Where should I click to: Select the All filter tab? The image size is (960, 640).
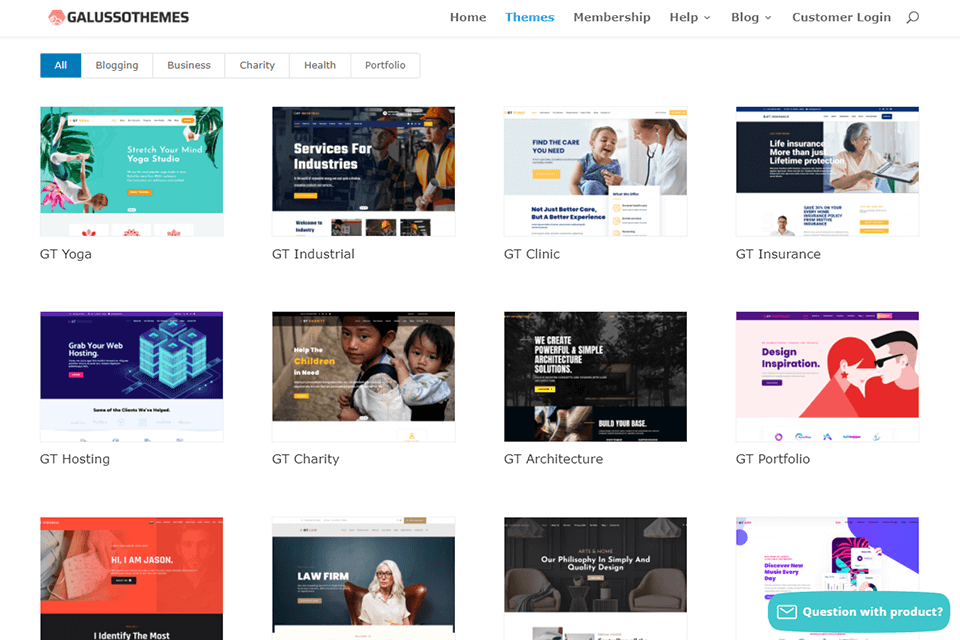tap(61, 66)
